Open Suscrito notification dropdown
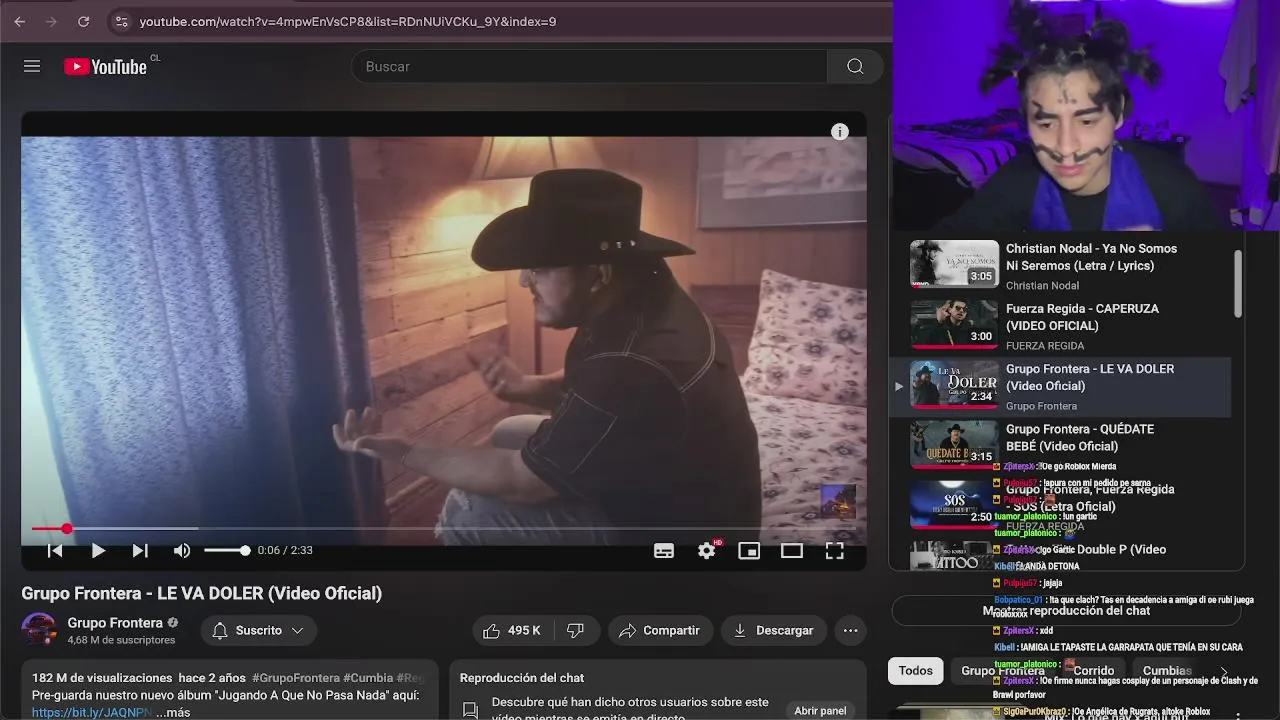The image size is (1280, 720). click(x=259, y=630)
